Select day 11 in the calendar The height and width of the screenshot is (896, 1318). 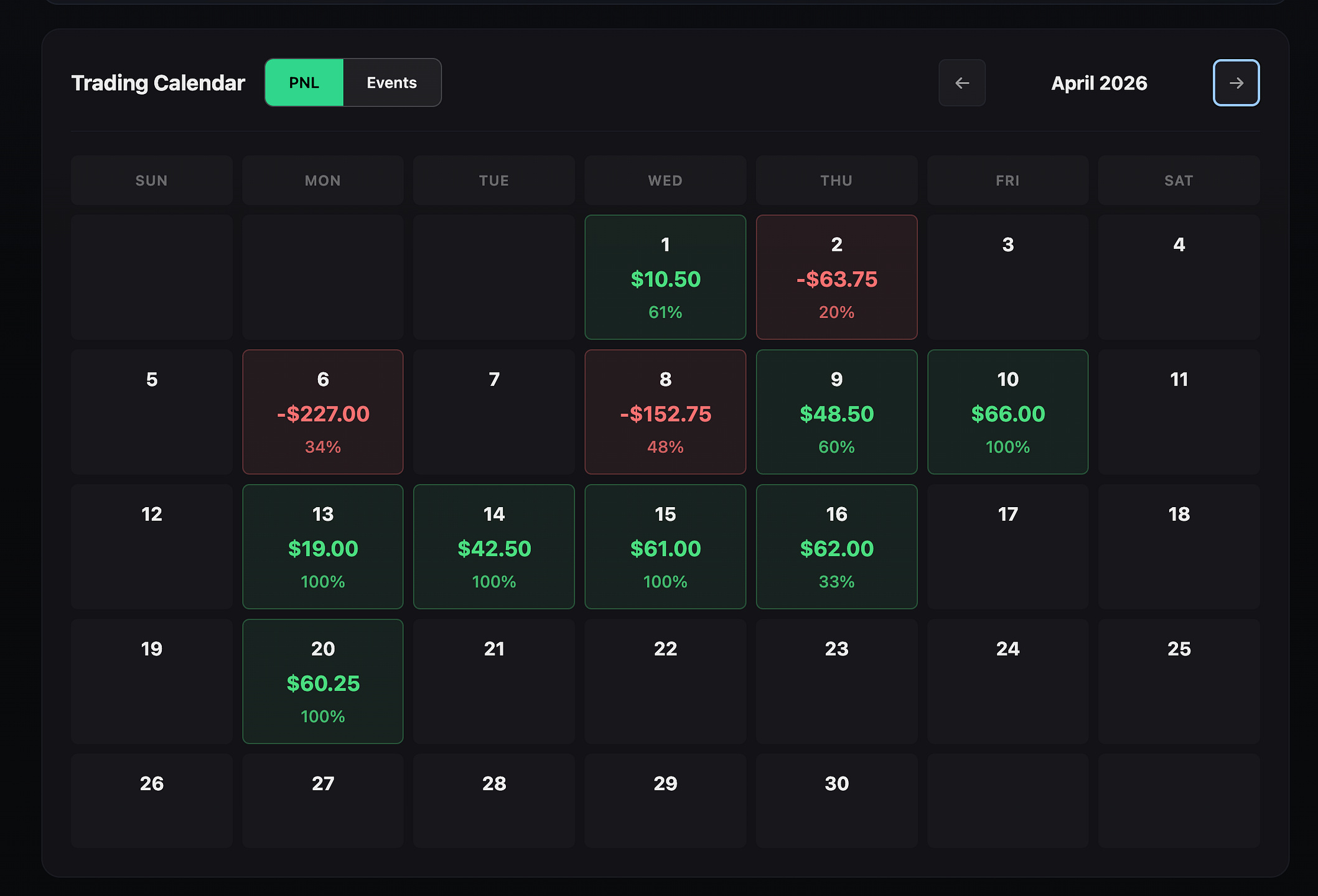coord(1179,412)
